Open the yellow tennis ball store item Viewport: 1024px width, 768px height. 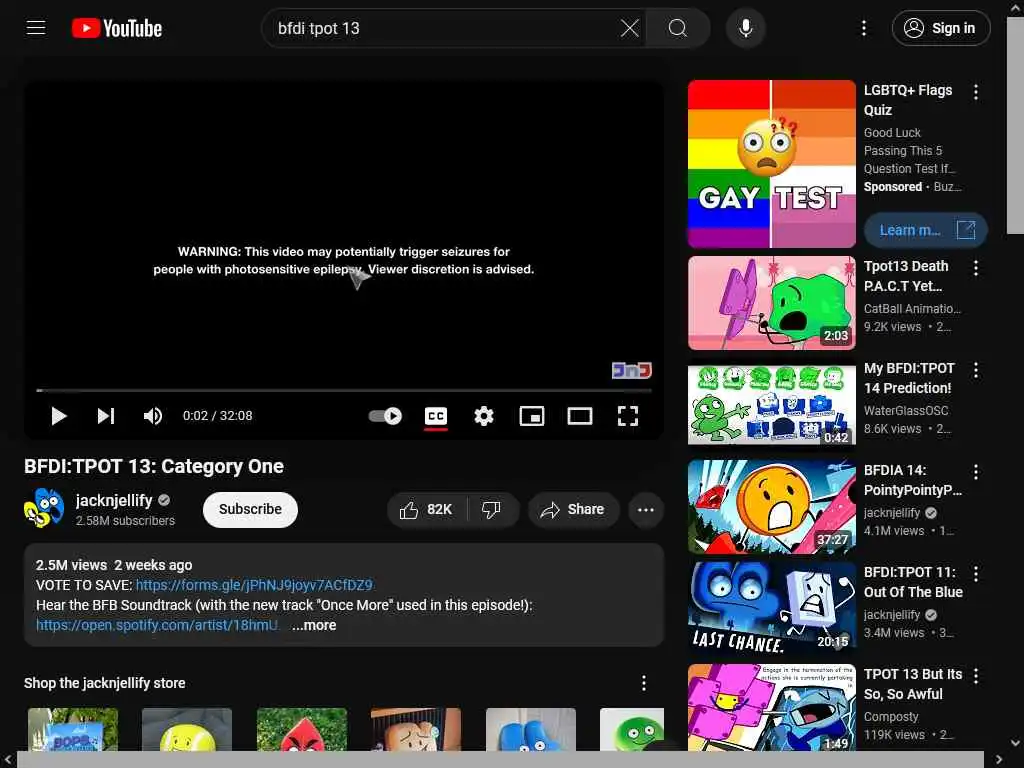coord(187,729)
